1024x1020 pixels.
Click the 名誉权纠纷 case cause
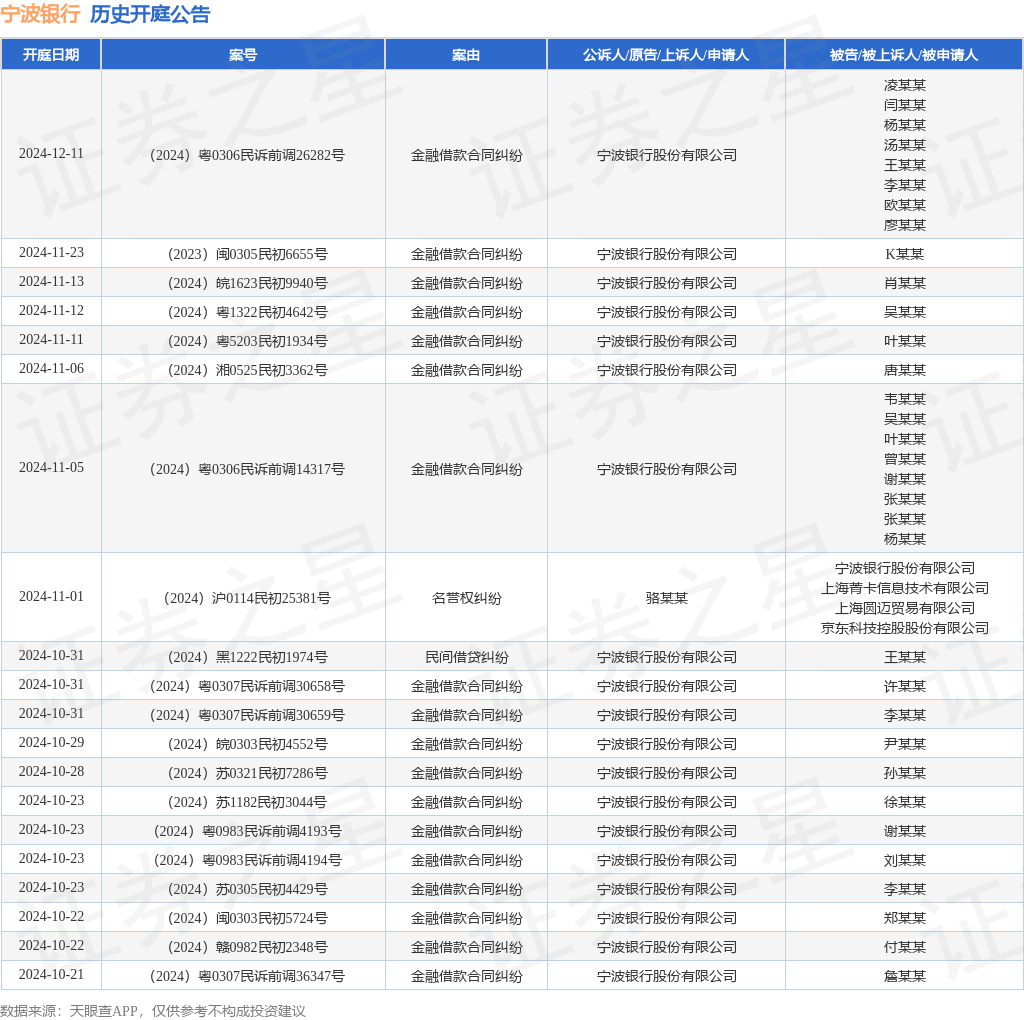tap(466, 598)
